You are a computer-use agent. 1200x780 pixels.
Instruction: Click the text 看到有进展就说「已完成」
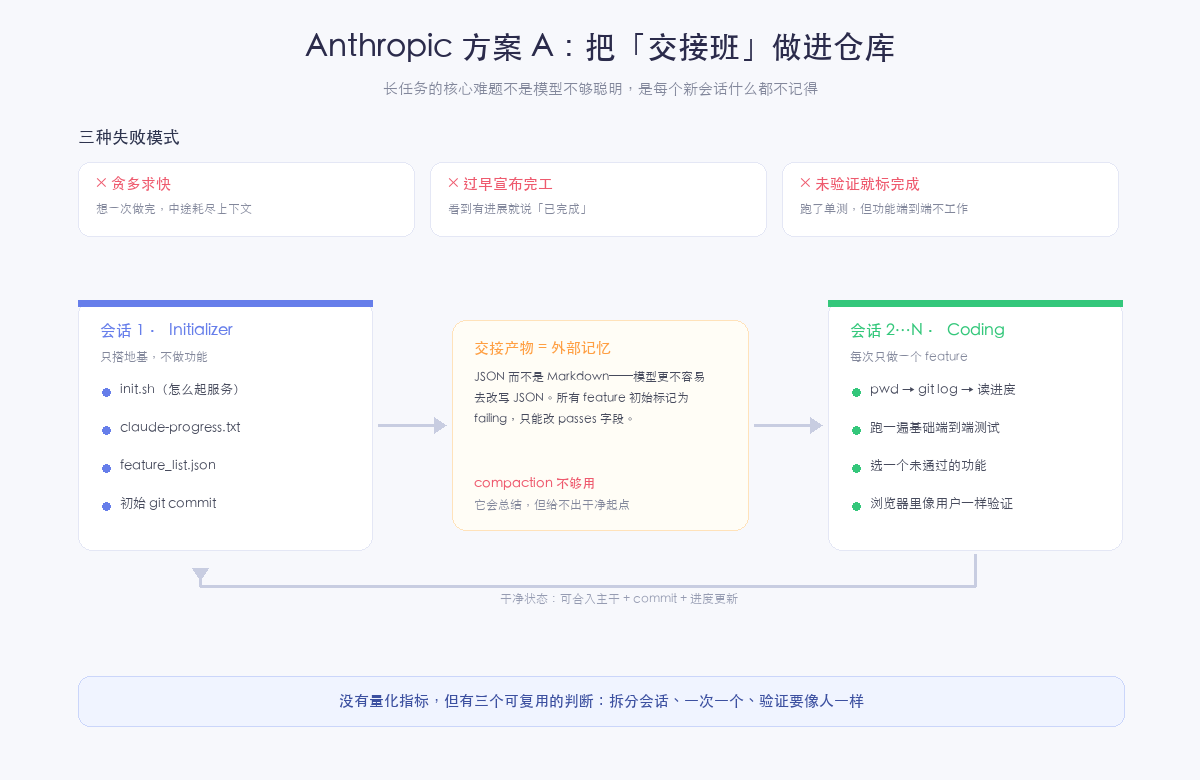tap(518, 209)
